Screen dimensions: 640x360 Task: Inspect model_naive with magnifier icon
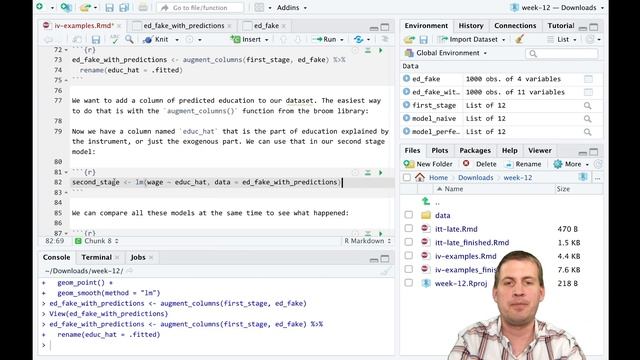click(587, 118)
